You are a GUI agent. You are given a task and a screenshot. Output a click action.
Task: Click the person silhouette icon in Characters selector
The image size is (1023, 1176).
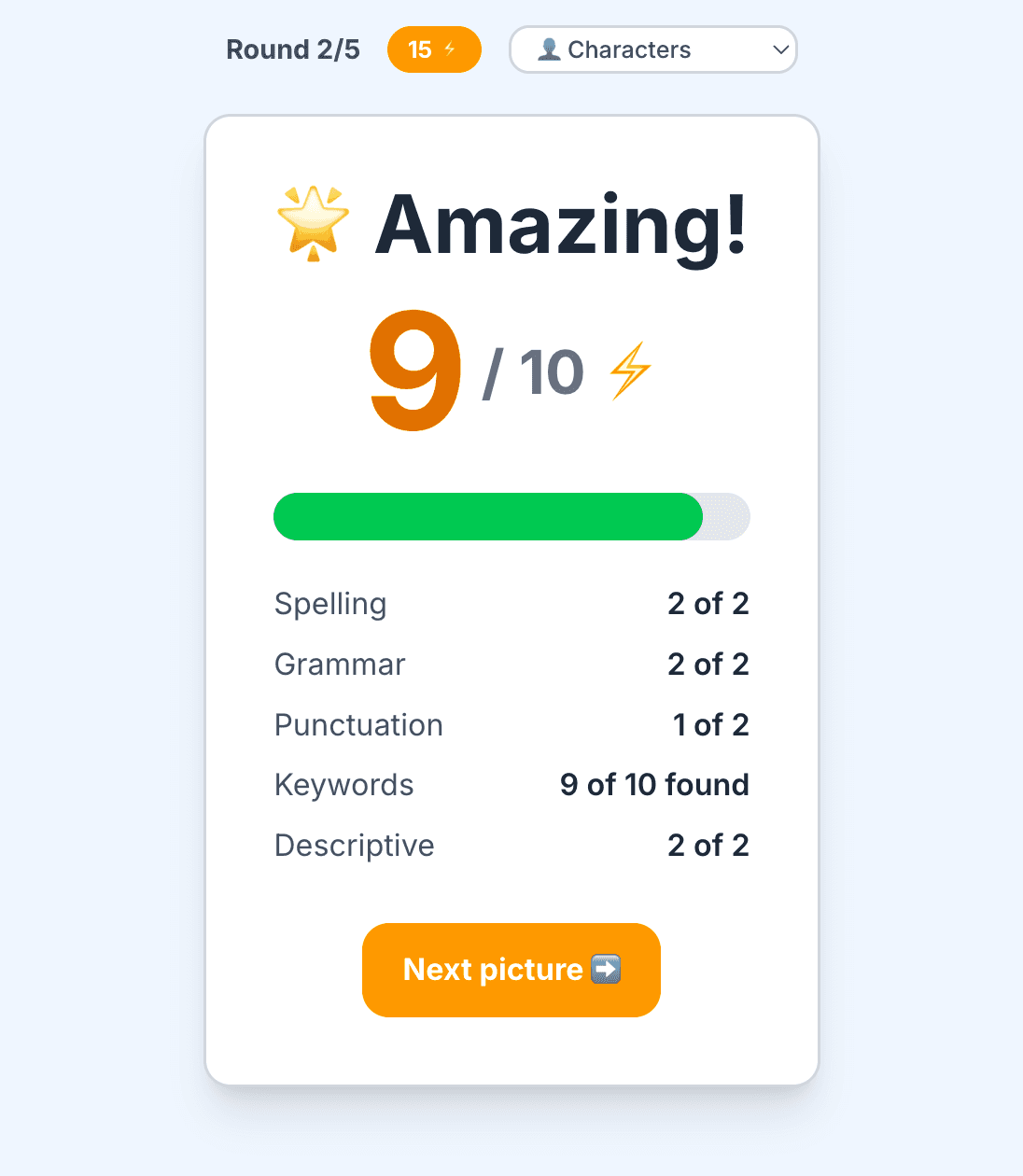[550, 49]
